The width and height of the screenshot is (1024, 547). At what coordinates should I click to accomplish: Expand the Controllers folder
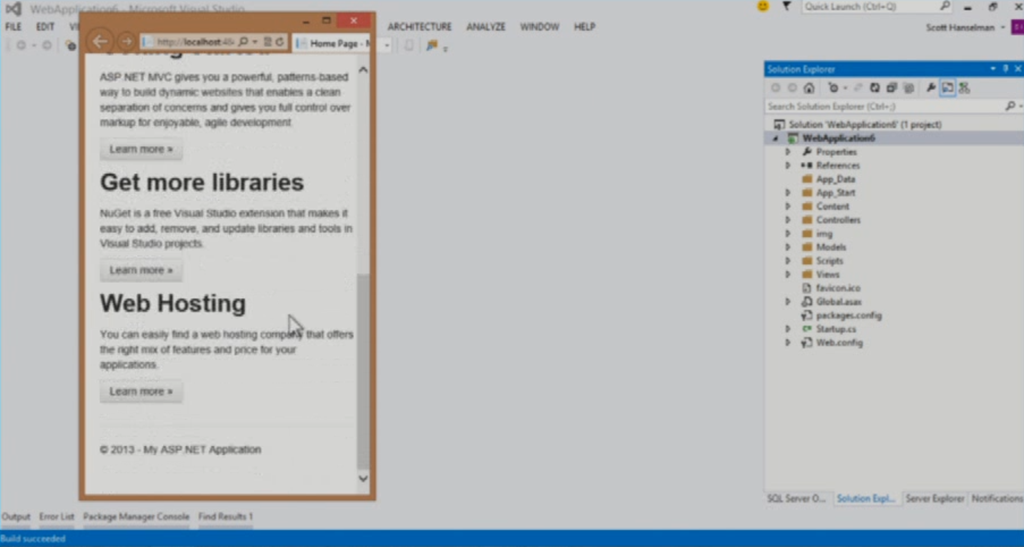[x=788, y=220]
